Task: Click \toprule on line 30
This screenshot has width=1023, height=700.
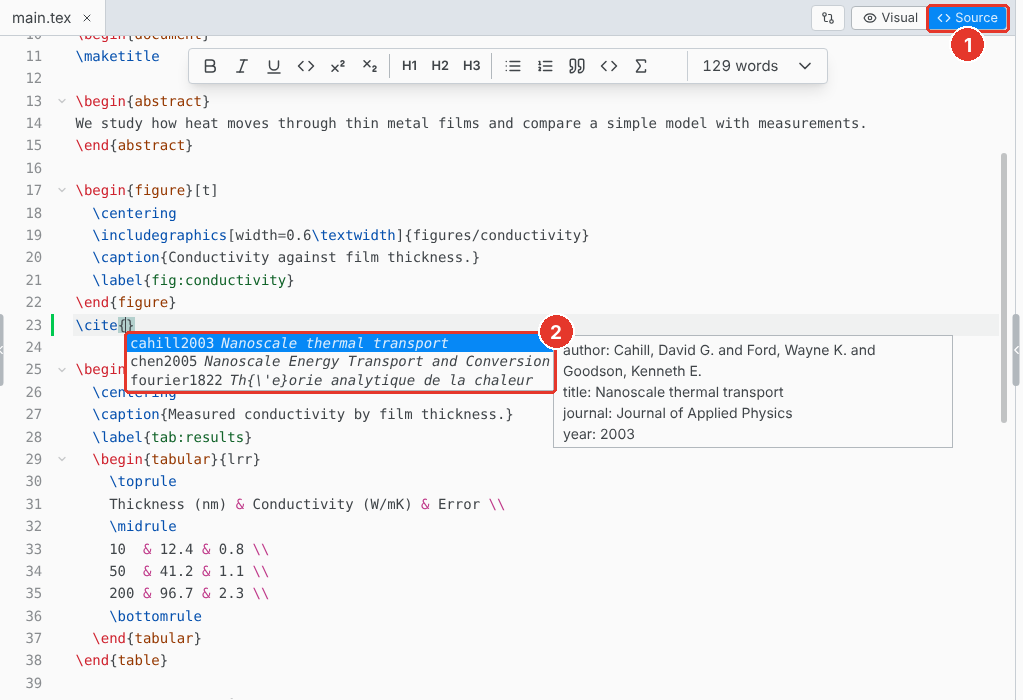Action: (143, 481)
